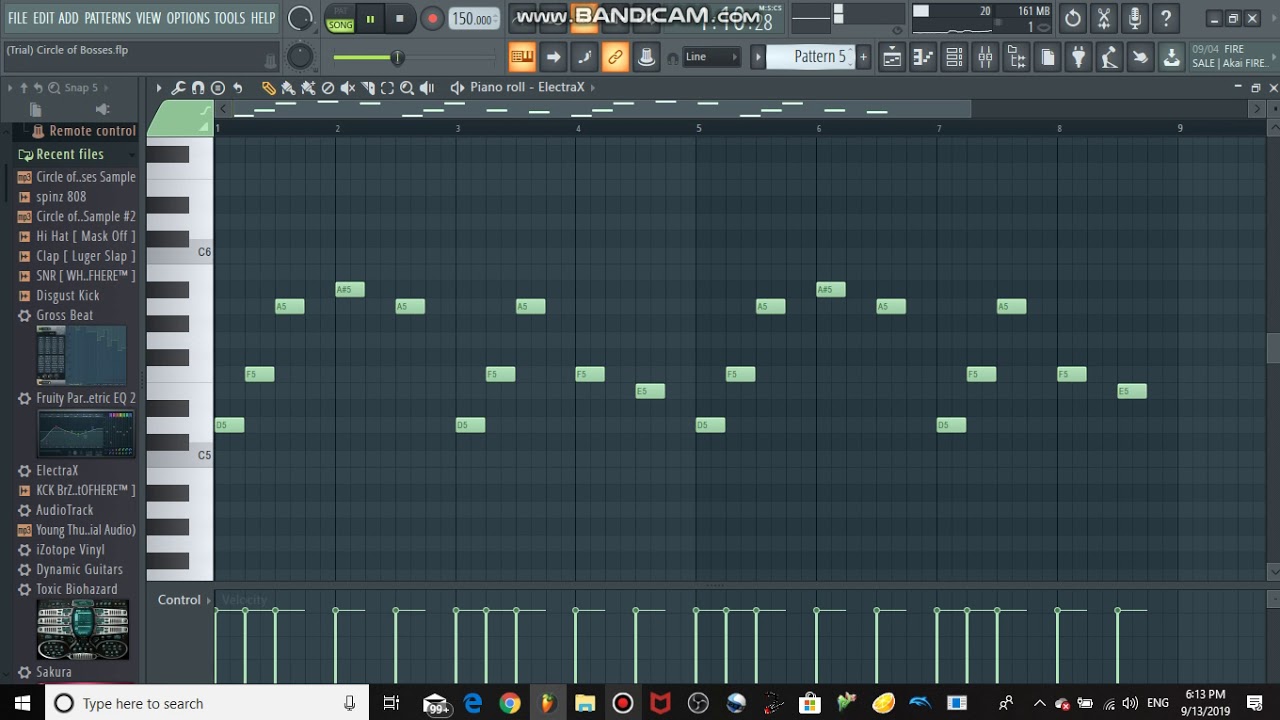Open the help question mark icon
1280x720 pixels.
1165,18
